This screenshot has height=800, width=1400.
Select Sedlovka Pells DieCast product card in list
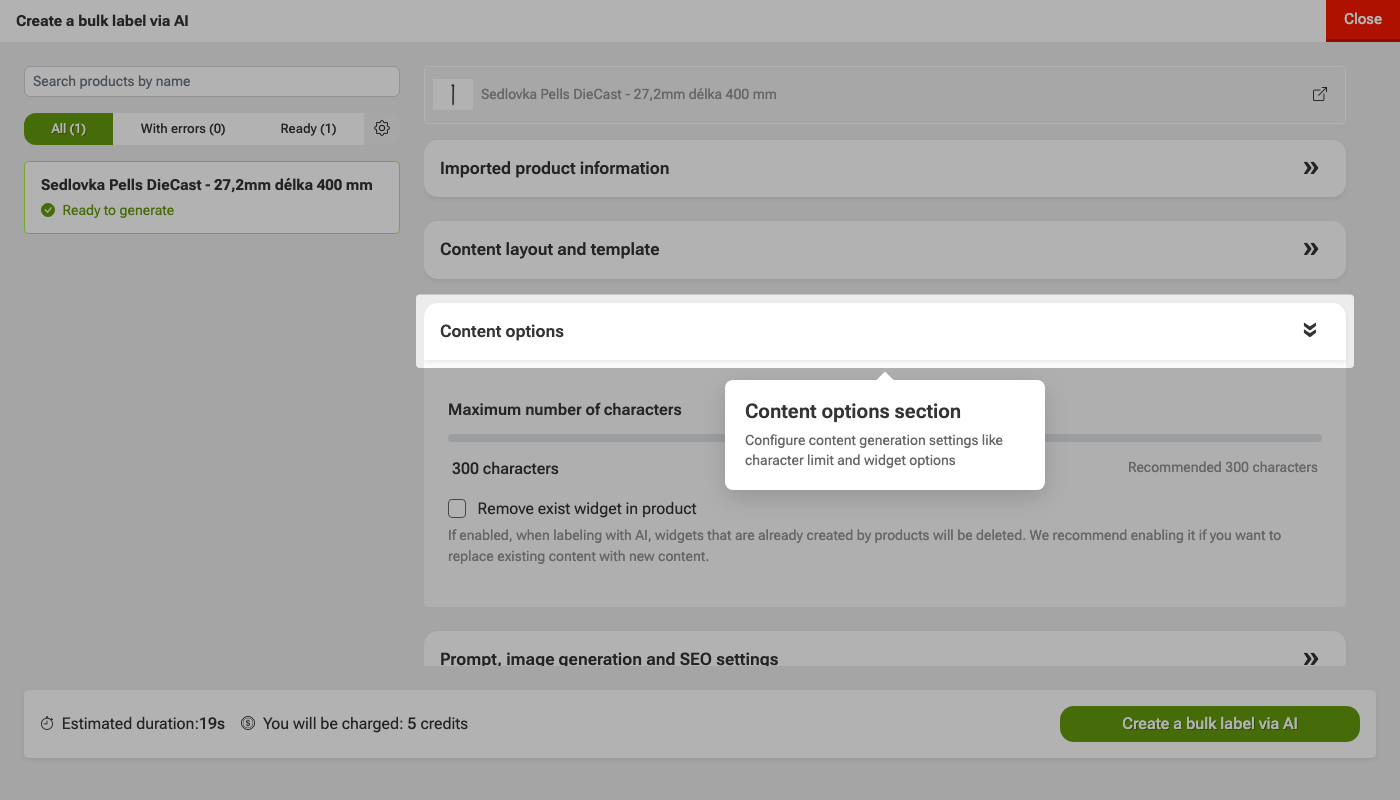coord(212,198)
